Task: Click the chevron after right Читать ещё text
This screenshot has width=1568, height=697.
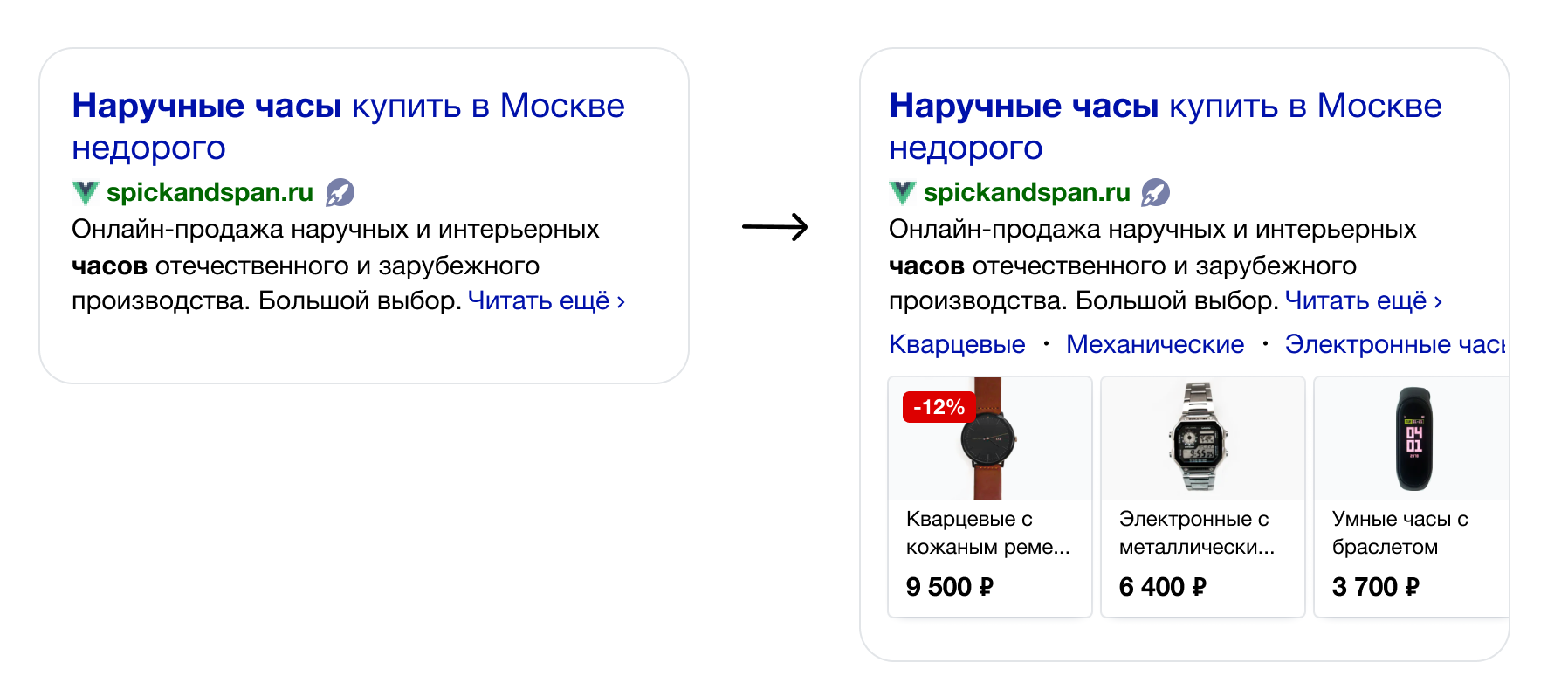Action: pyautogui.click(x=1436, y=300)
